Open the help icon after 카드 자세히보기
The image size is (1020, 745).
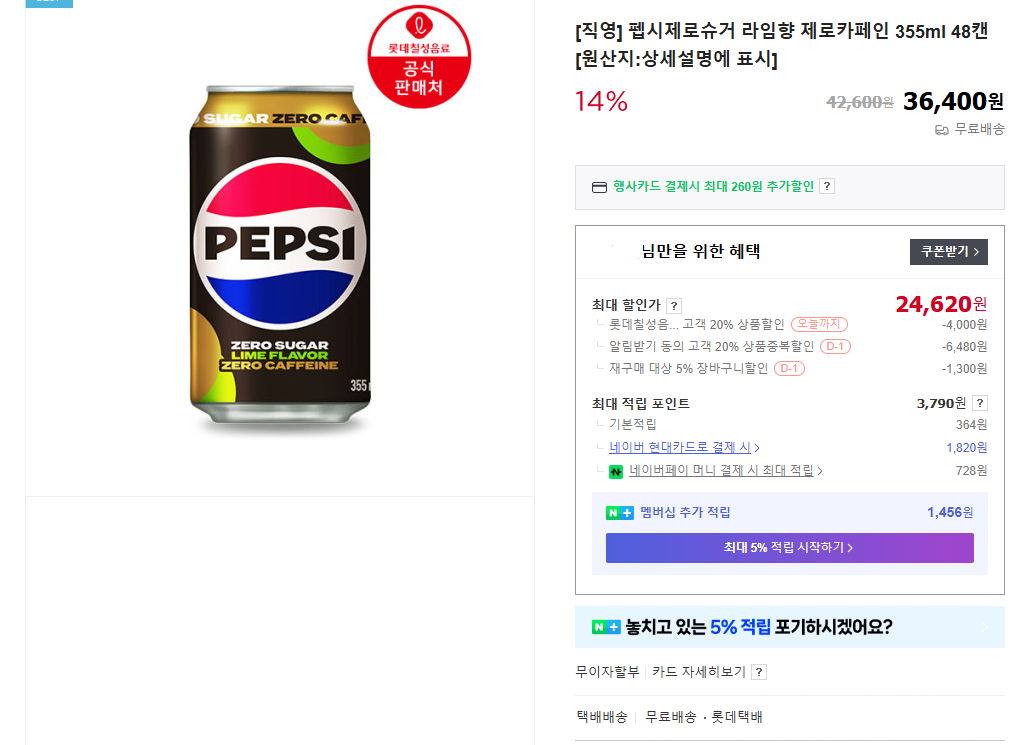coord(758,671)
